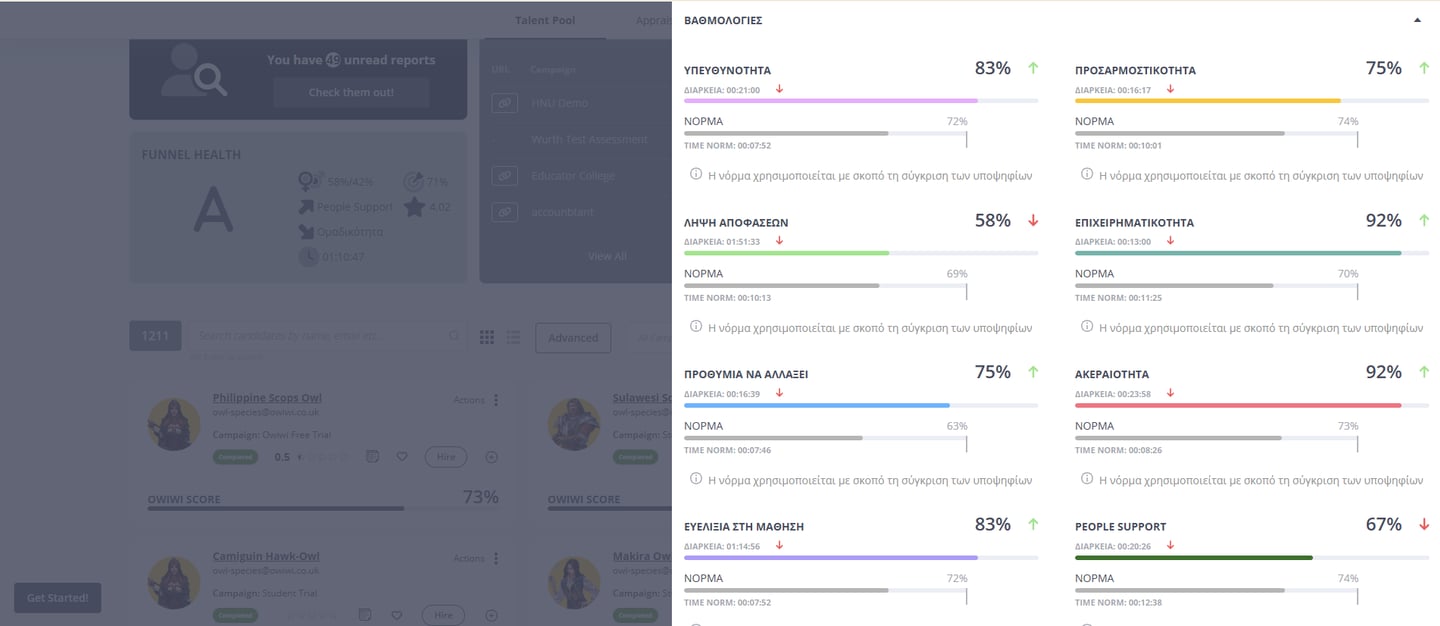Open notes icon for Philippine Scops Owl
Image resolution: width=1440 pixels, height=626 pixels.
coord(372,457)
